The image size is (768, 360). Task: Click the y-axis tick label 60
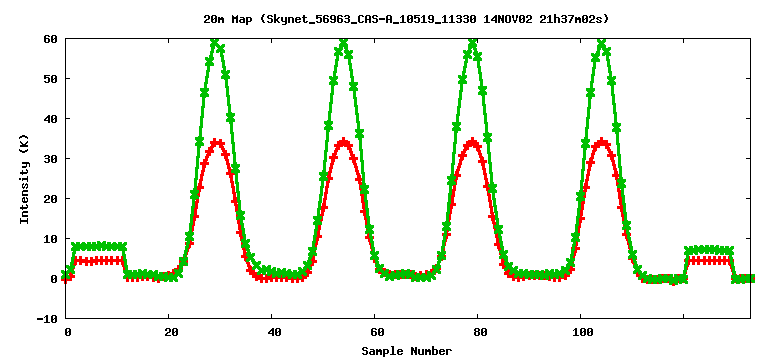(x=50, y=39)
